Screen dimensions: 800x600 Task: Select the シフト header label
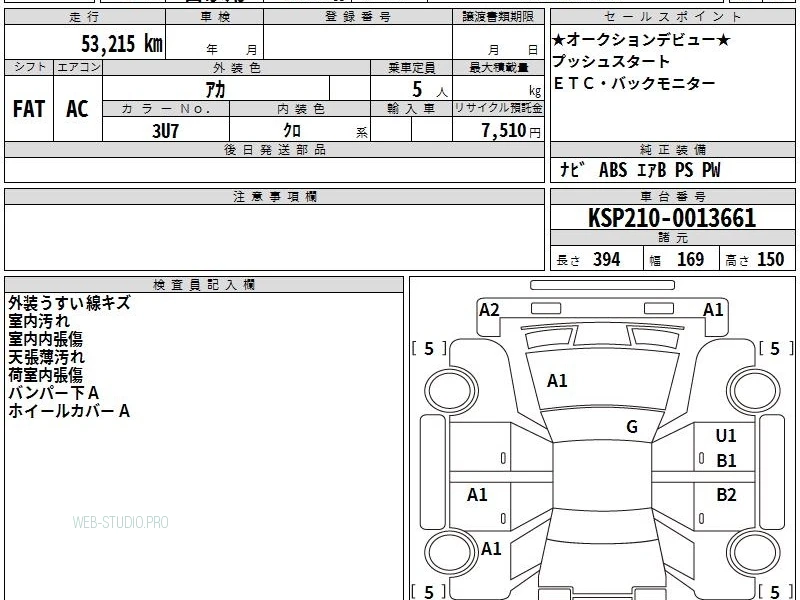[x=30, y=67]
